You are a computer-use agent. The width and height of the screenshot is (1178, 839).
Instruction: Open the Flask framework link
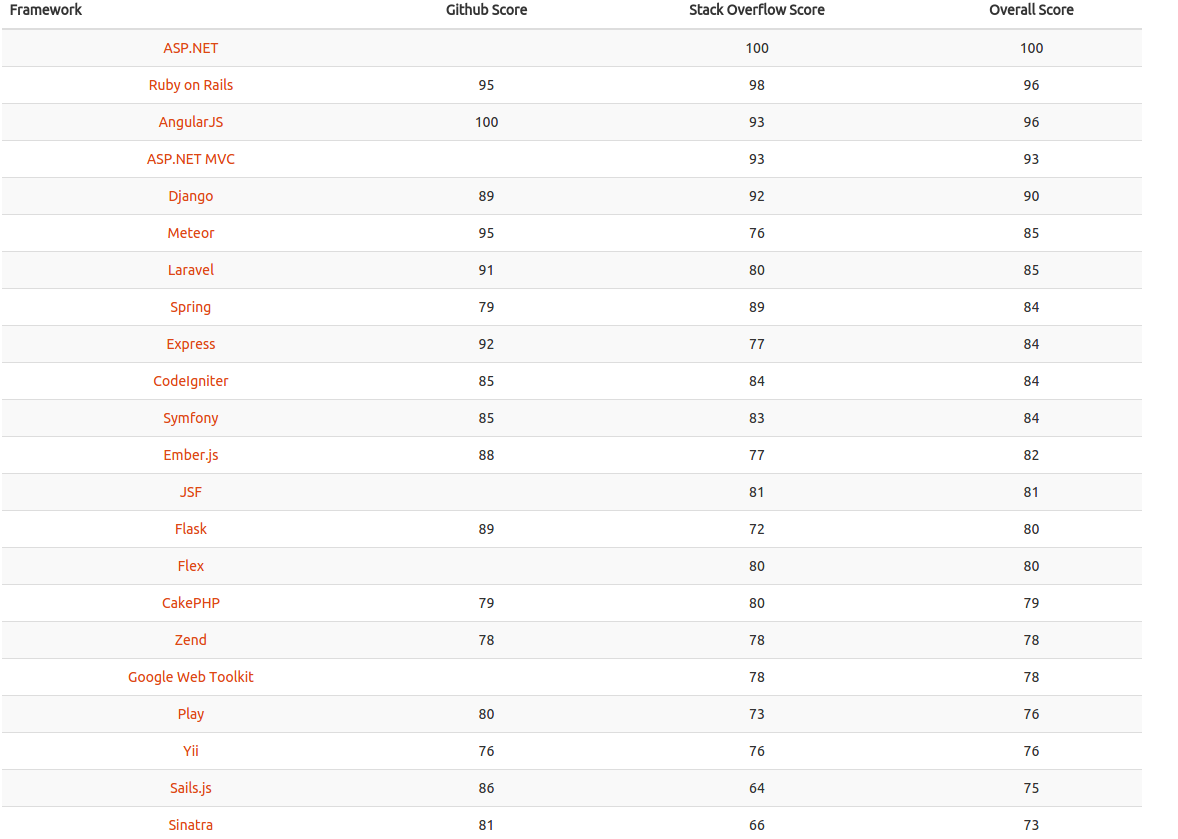click(x=191, y=529)
